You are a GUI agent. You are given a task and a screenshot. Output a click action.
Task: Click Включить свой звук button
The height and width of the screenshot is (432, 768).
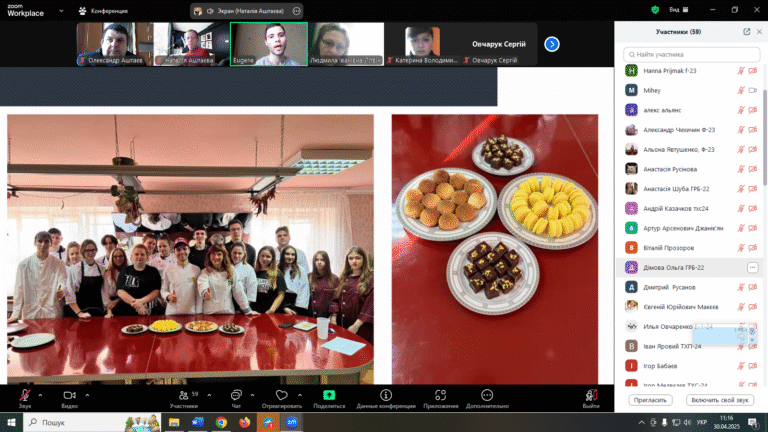[720, 400]
